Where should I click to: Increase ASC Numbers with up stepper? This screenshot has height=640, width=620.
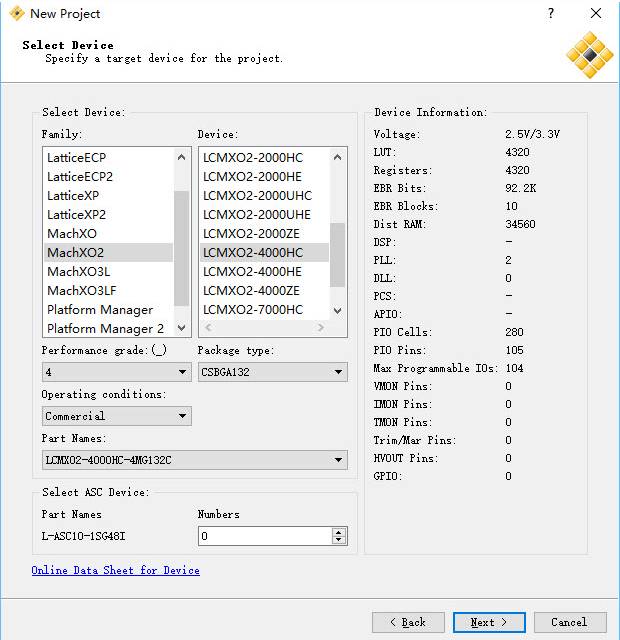pyautogui.click(x=339, y=532)
